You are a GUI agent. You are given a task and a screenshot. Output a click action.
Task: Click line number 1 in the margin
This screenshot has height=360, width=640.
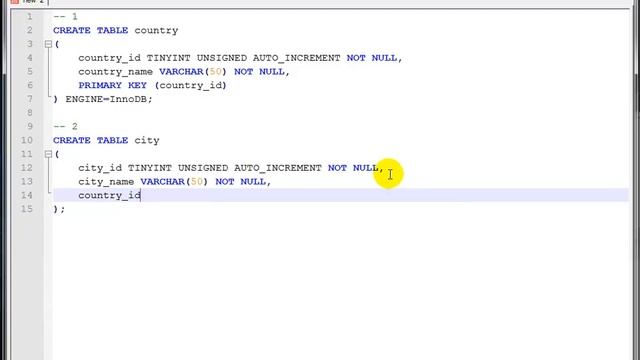click(30, 17)
